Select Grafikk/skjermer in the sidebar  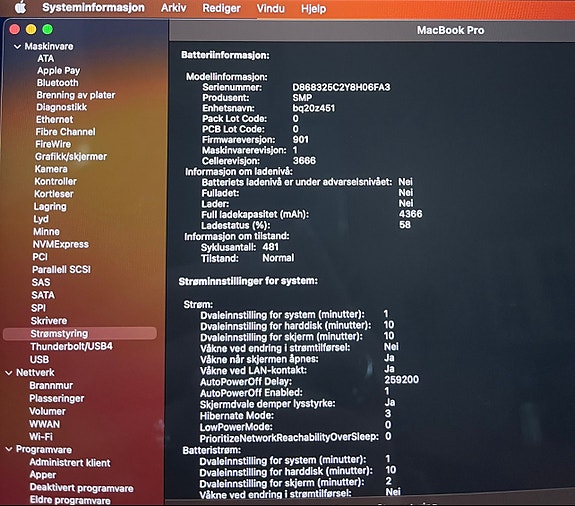point(71,157)
